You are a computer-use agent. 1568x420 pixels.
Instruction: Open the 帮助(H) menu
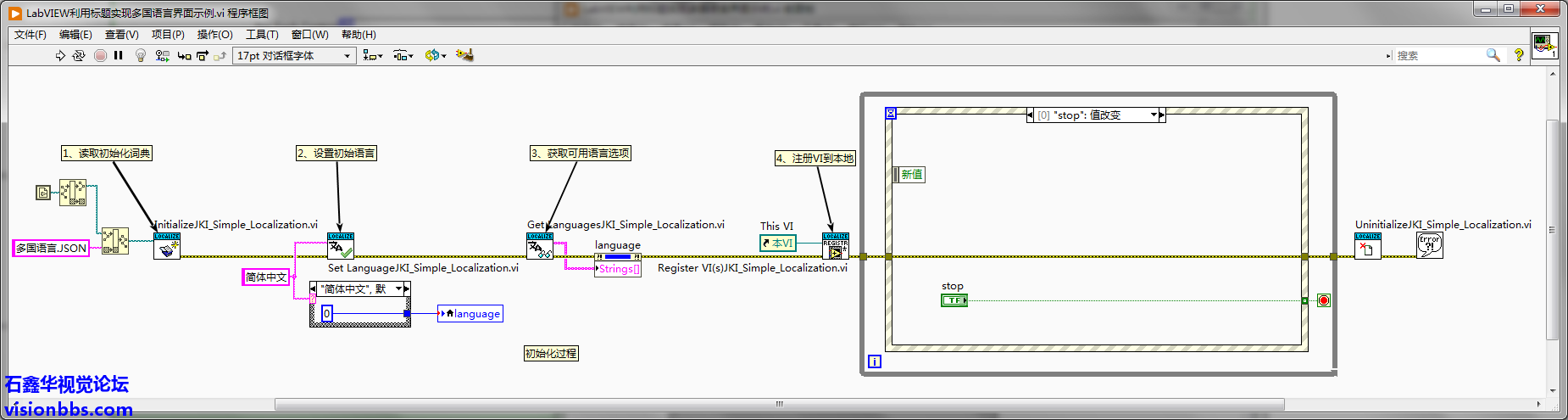(x=359, y=35)
